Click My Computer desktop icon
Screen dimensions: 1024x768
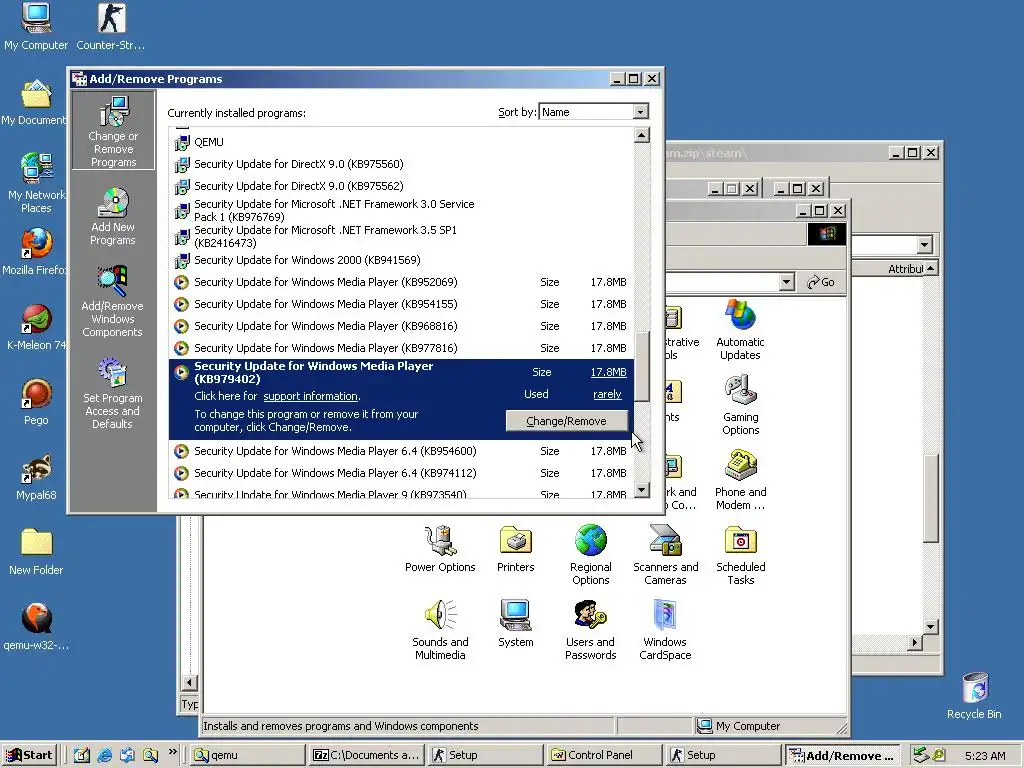pos(36,27)
